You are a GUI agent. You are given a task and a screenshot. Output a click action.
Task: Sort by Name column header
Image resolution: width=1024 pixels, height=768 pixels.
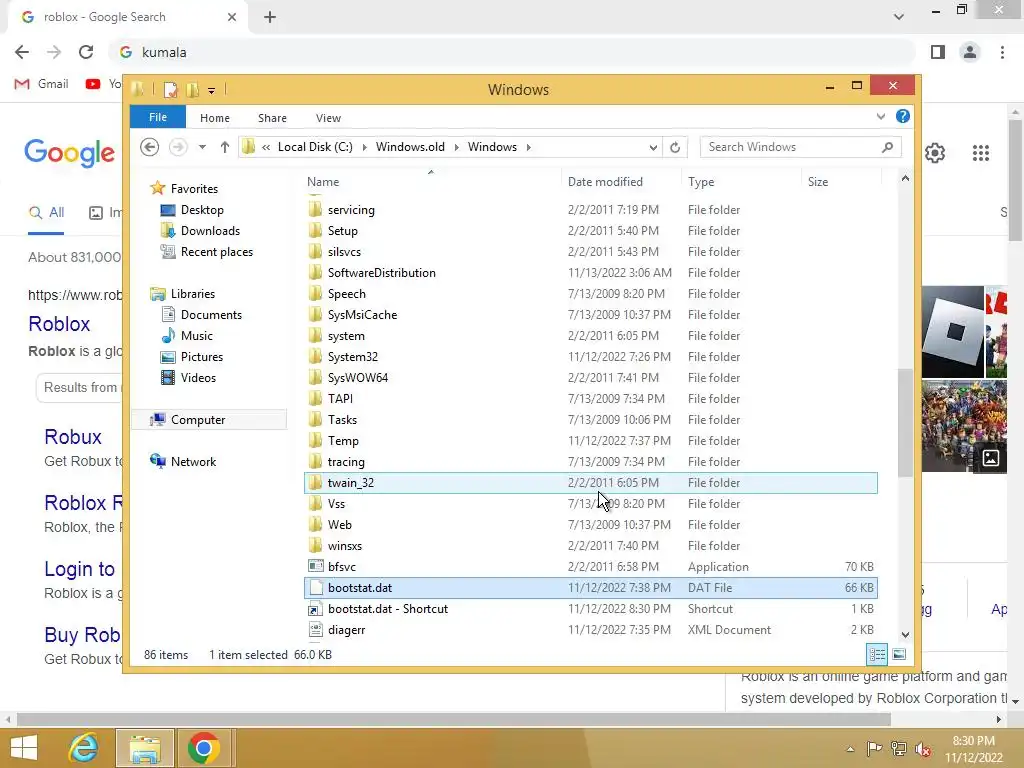pyautogui.click(x=431, y=182)
